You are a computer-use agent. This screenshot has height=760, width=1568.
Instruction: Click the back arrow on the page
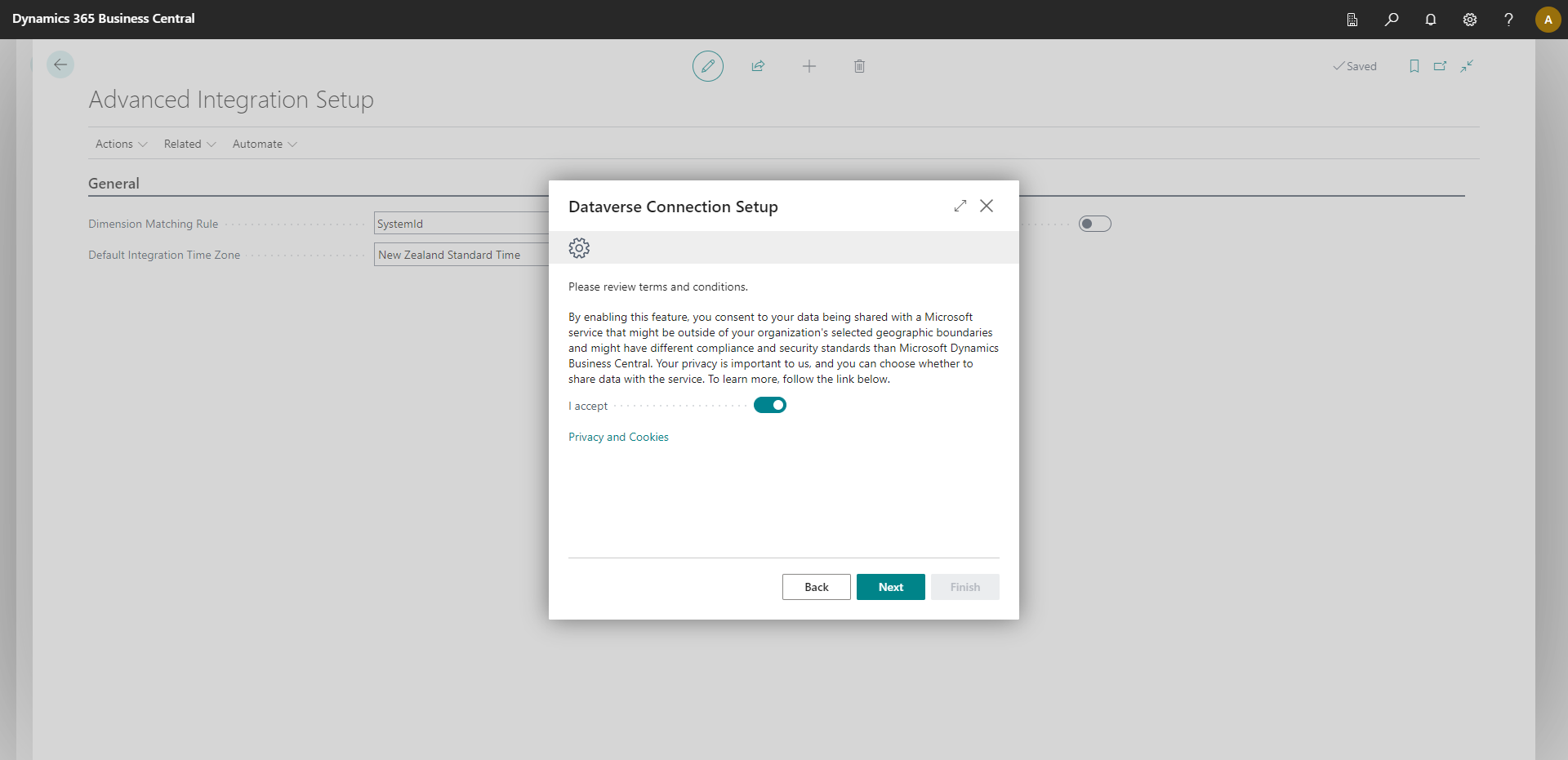click(x=60, y=64)
